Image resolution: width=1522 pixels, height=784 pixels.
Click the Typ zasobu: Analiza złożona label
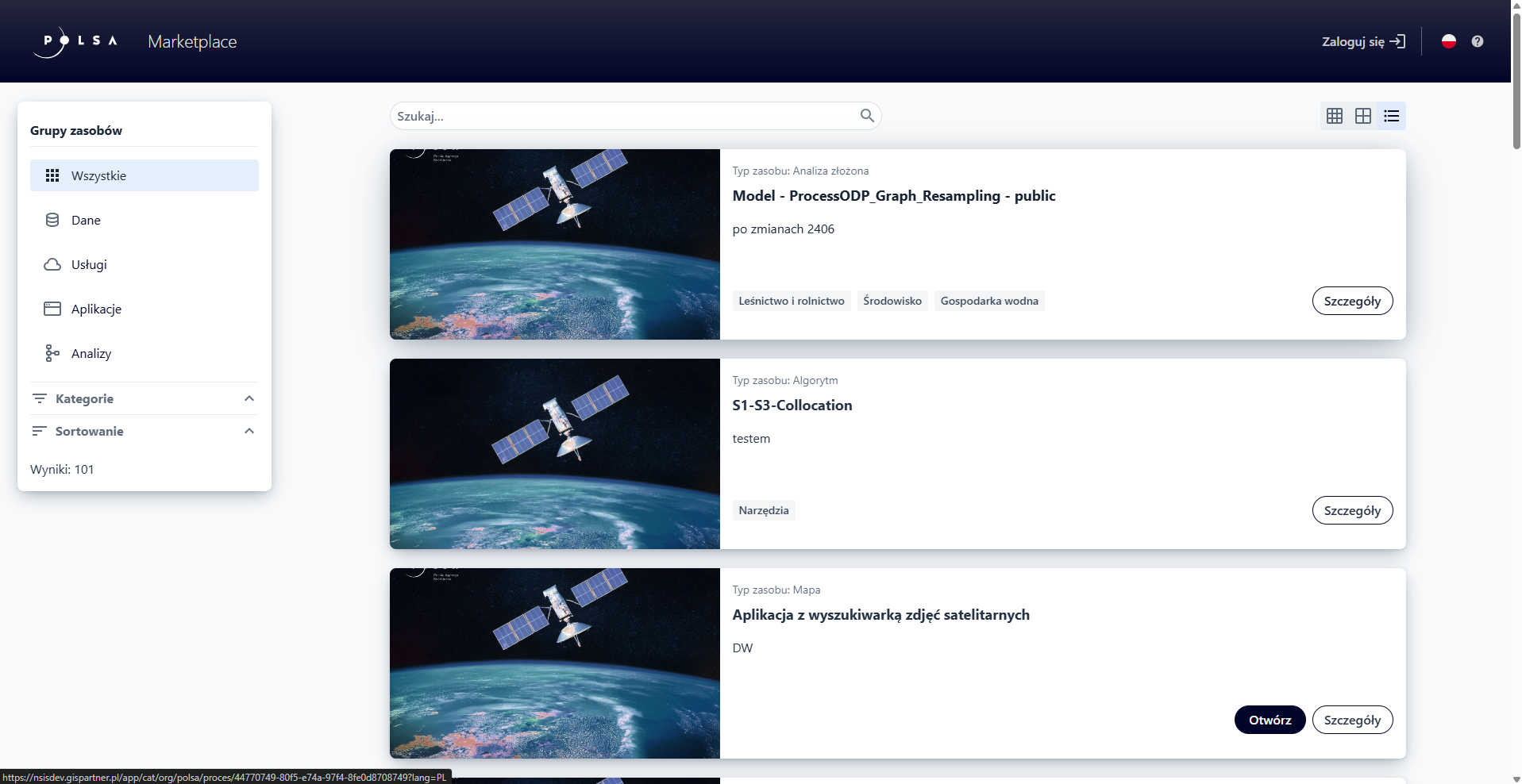[800, 171]
